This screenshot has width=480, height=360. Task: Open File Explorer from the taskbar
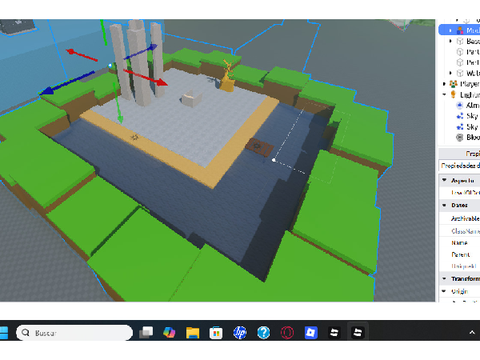(193, 332)
